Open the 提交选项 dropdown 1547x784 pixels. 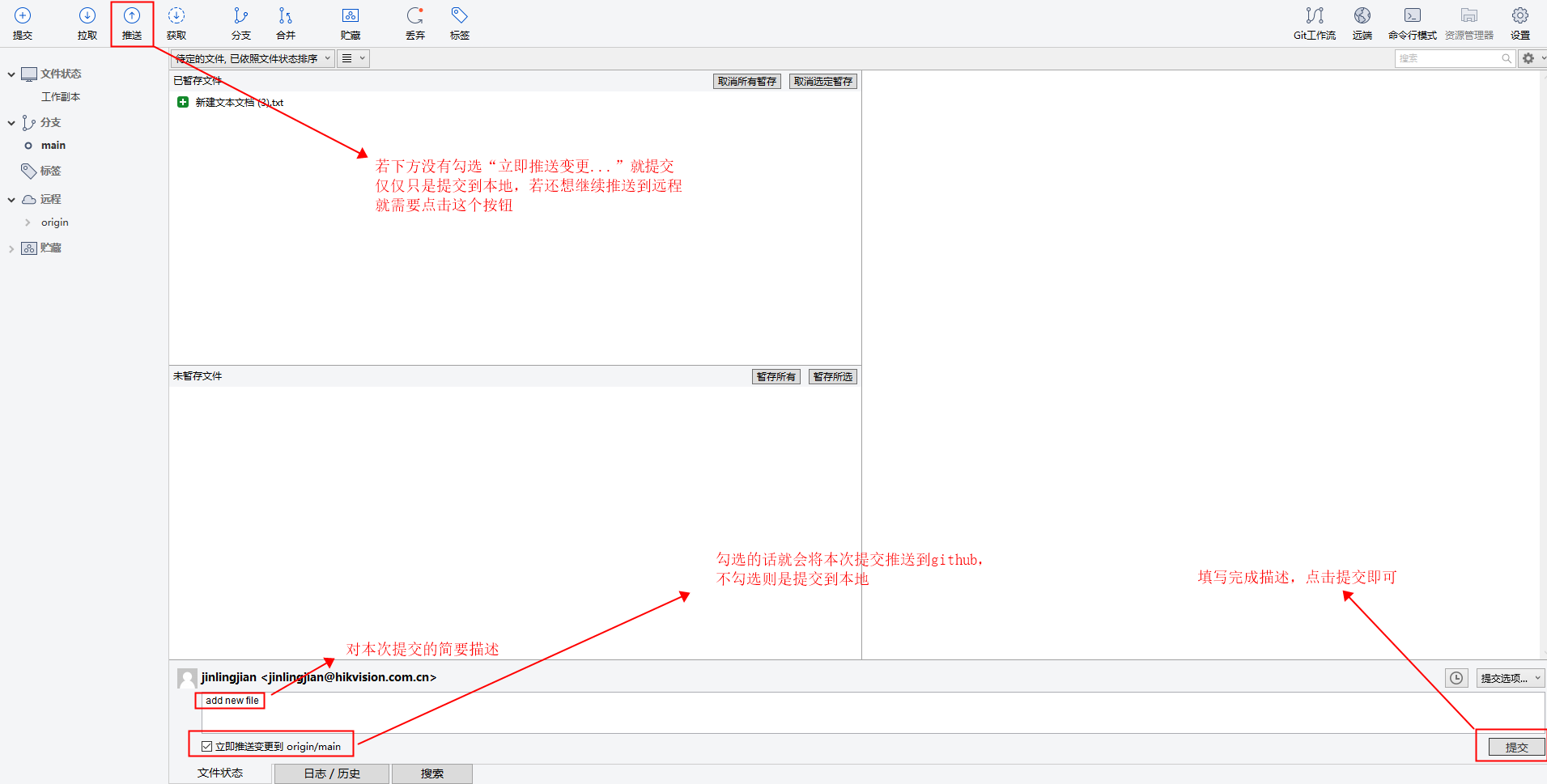[x=1510, y=678]
